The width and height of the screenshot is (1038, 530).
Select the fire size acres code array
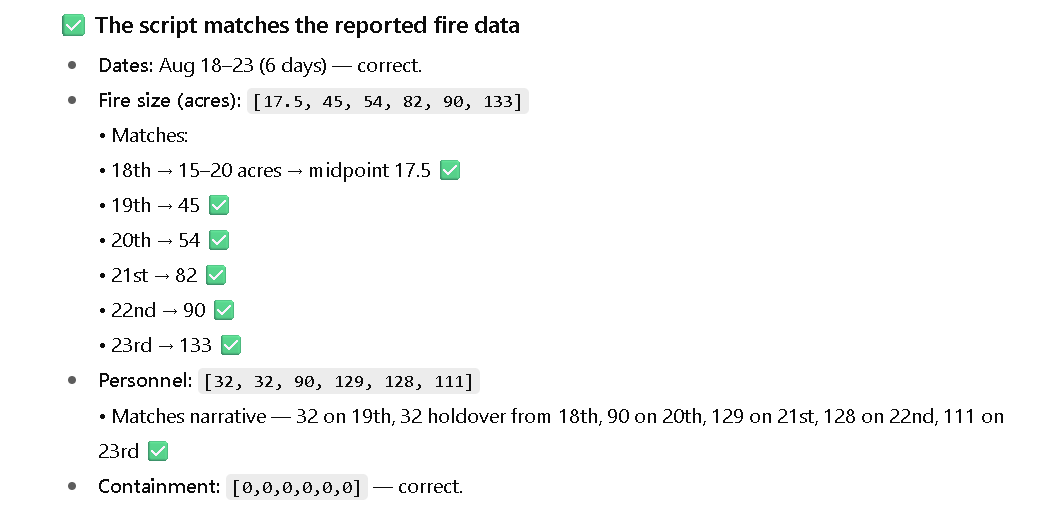(388, 101)
